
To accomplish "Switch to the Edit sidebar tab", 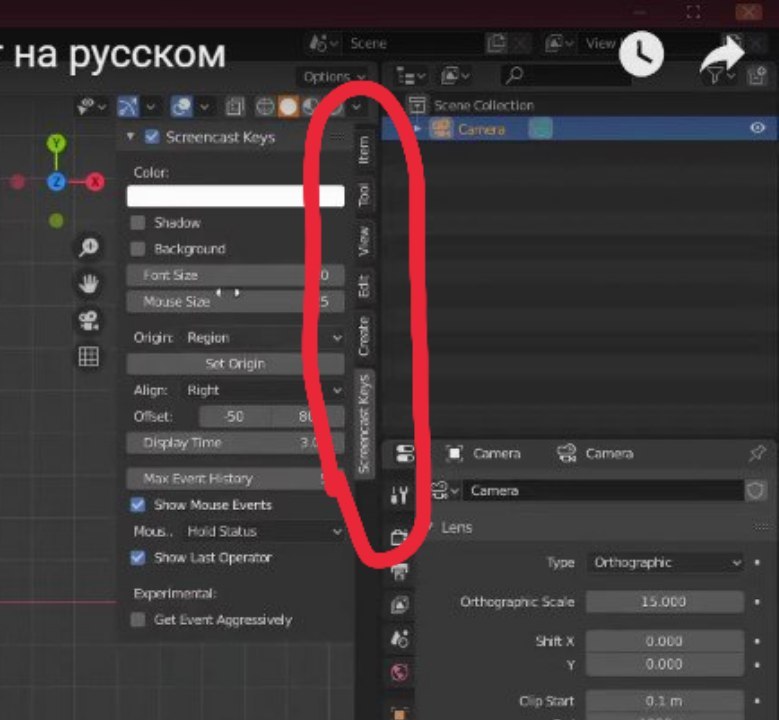I will pyautogui.click(x=364, y=285).
